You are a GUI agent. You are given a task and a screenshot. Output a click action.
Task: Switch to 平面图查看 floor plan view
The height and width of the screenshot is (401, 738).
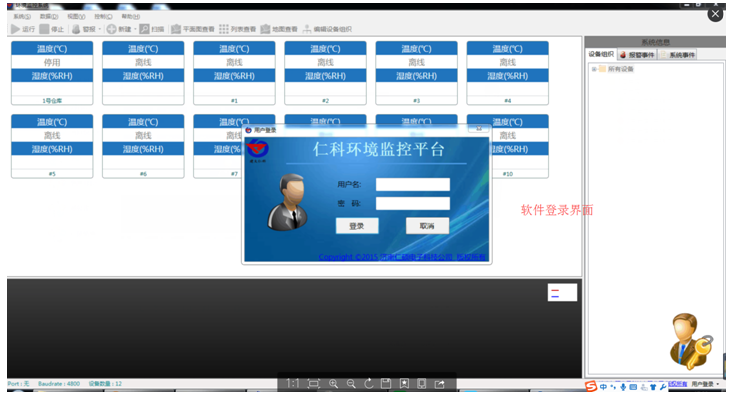click(x=193, y=29)
